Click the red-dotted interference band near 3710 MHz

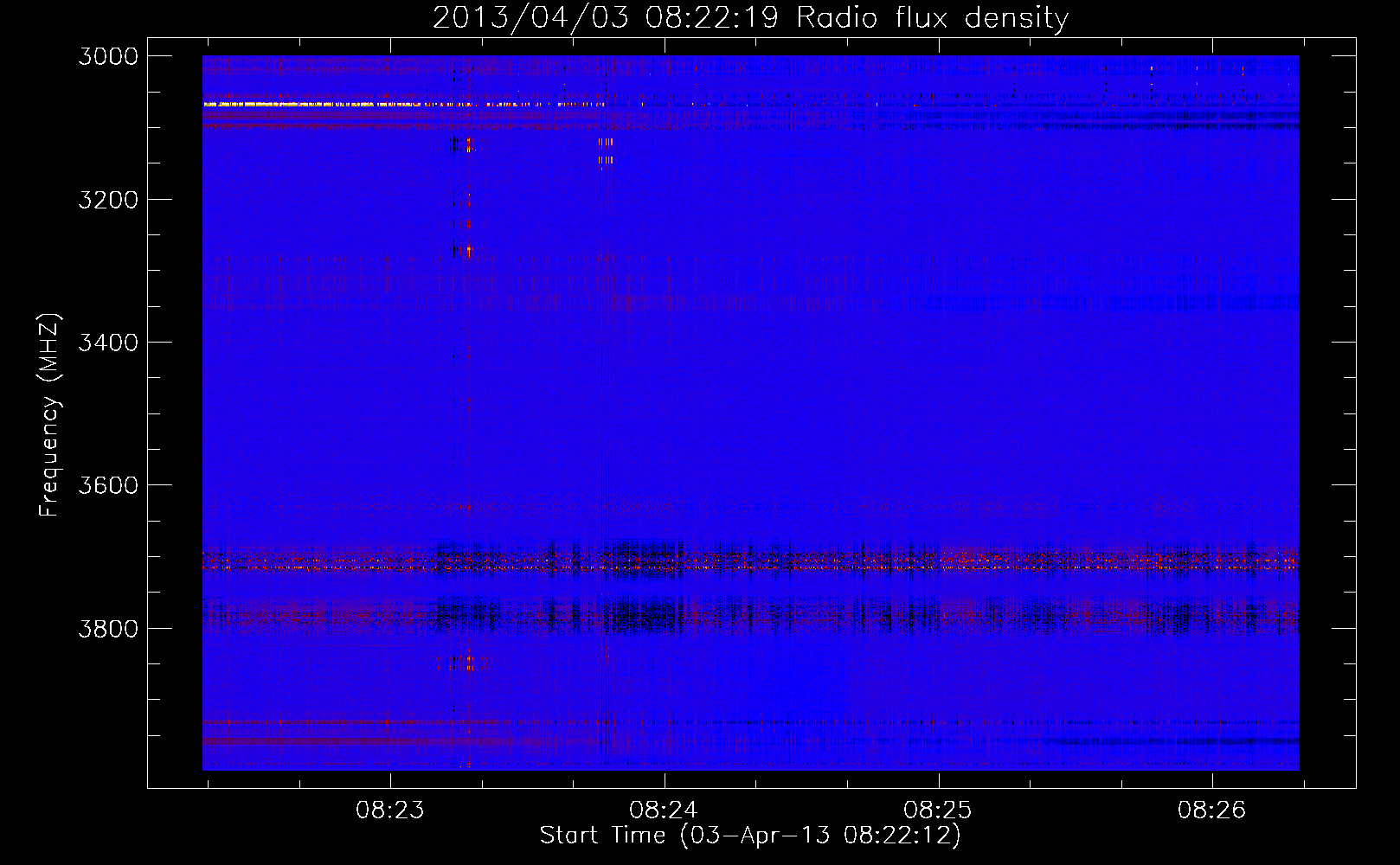750,563
